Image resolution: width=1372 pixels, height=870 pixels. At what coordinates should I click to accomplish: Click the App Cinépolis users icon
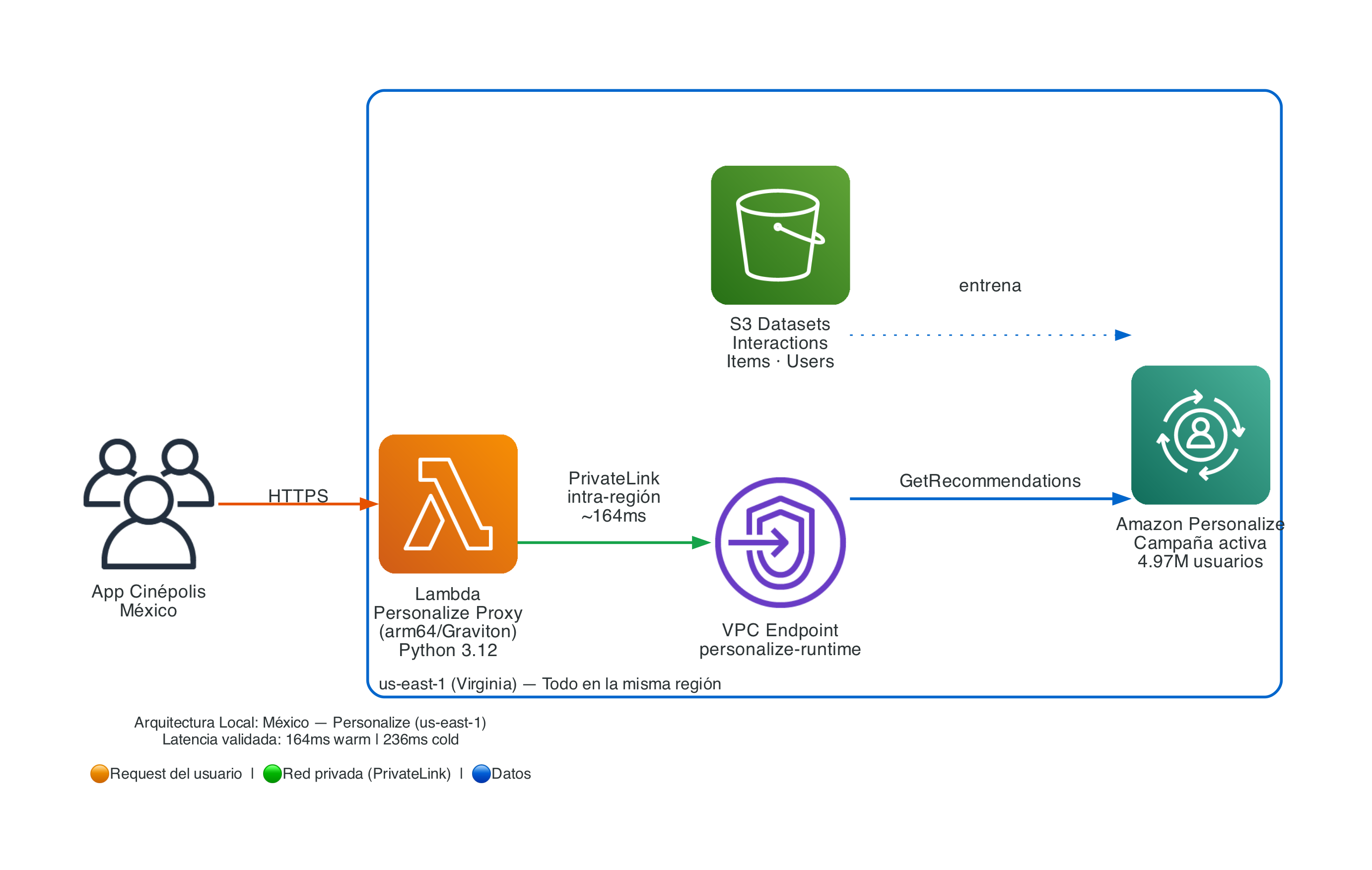tap(149, 504)
